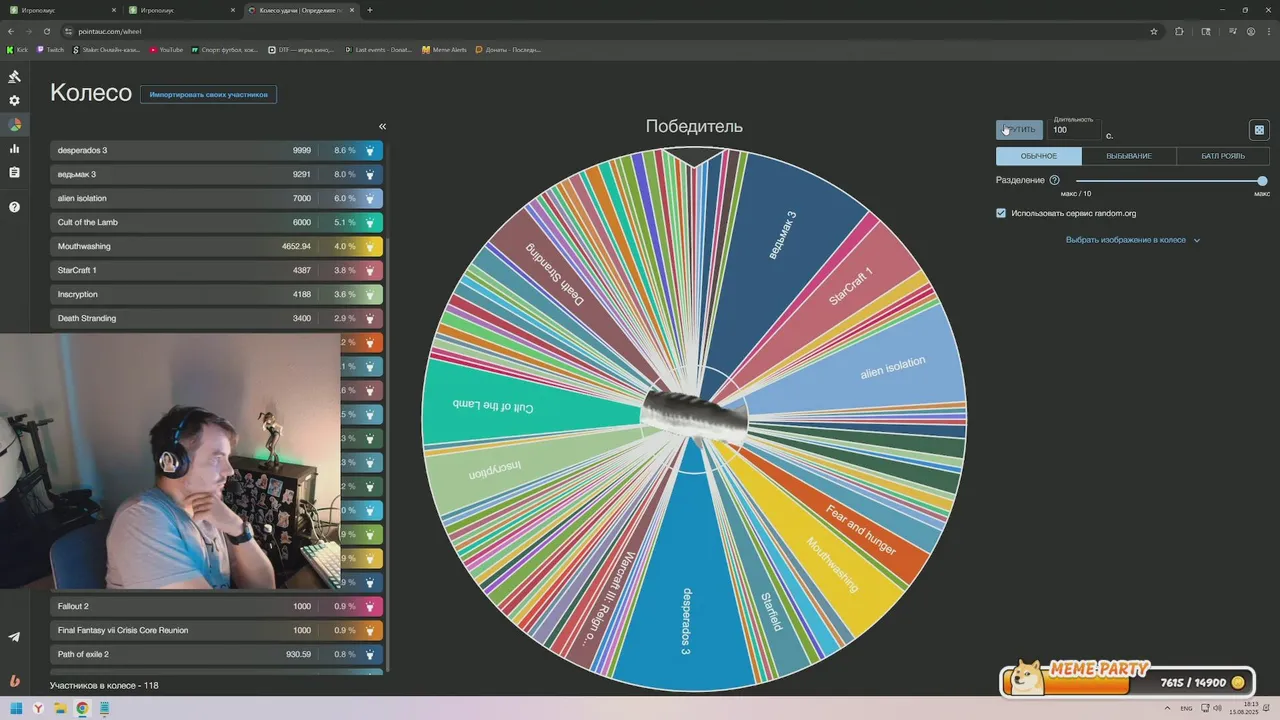
Task: Click crown icon of desperados 3 row
Action: [x=370, y=150]
